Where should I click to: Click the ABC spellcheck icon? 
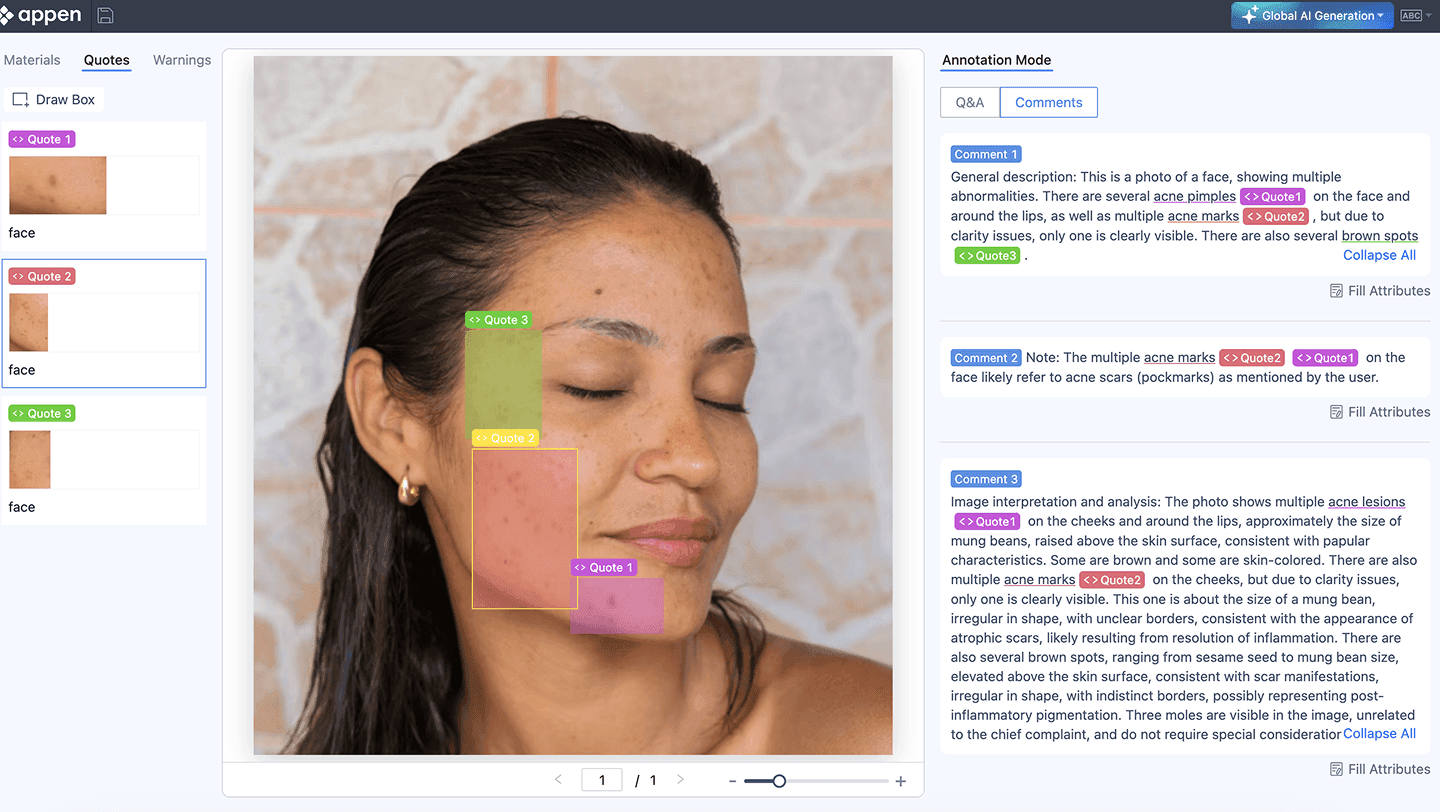click(x=1411, y=16)
